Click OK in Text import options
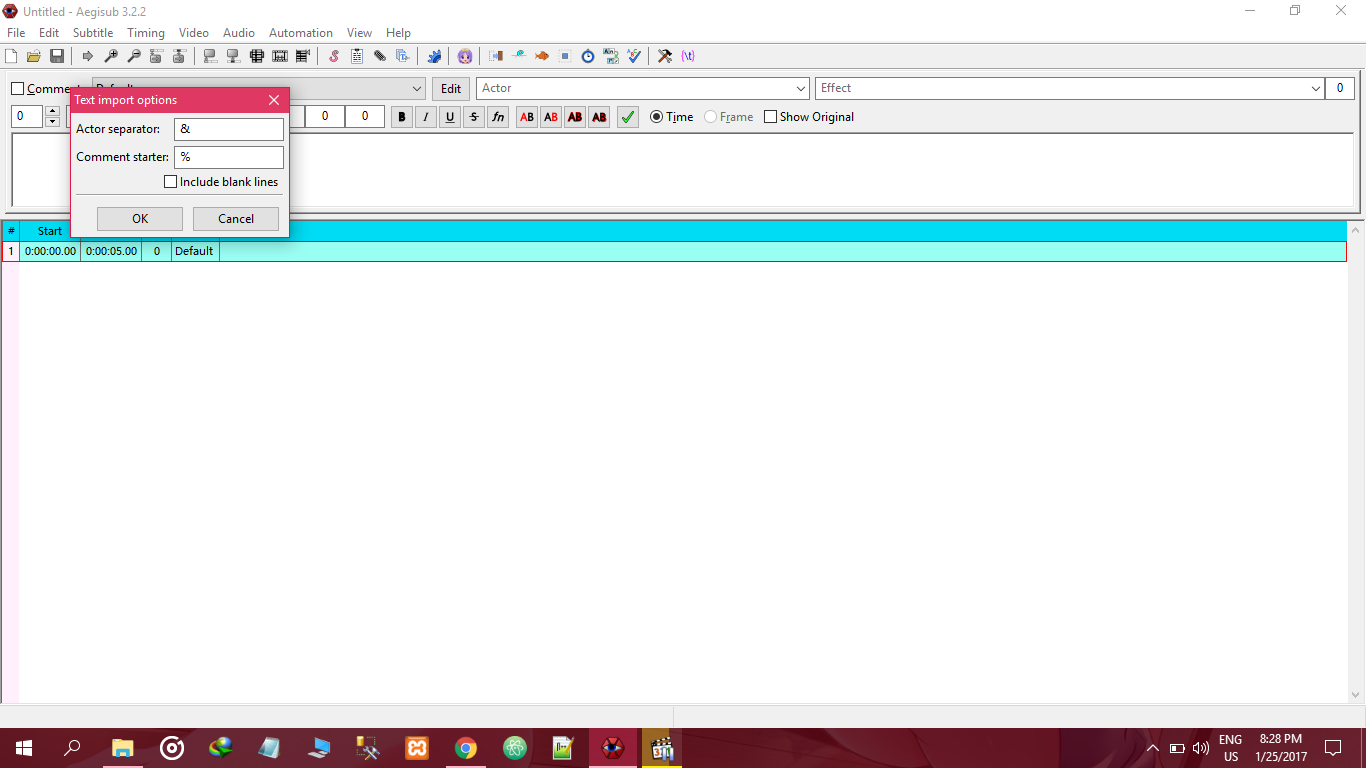This screenshot has width=1366, height=768. click(x=140, y=219)
